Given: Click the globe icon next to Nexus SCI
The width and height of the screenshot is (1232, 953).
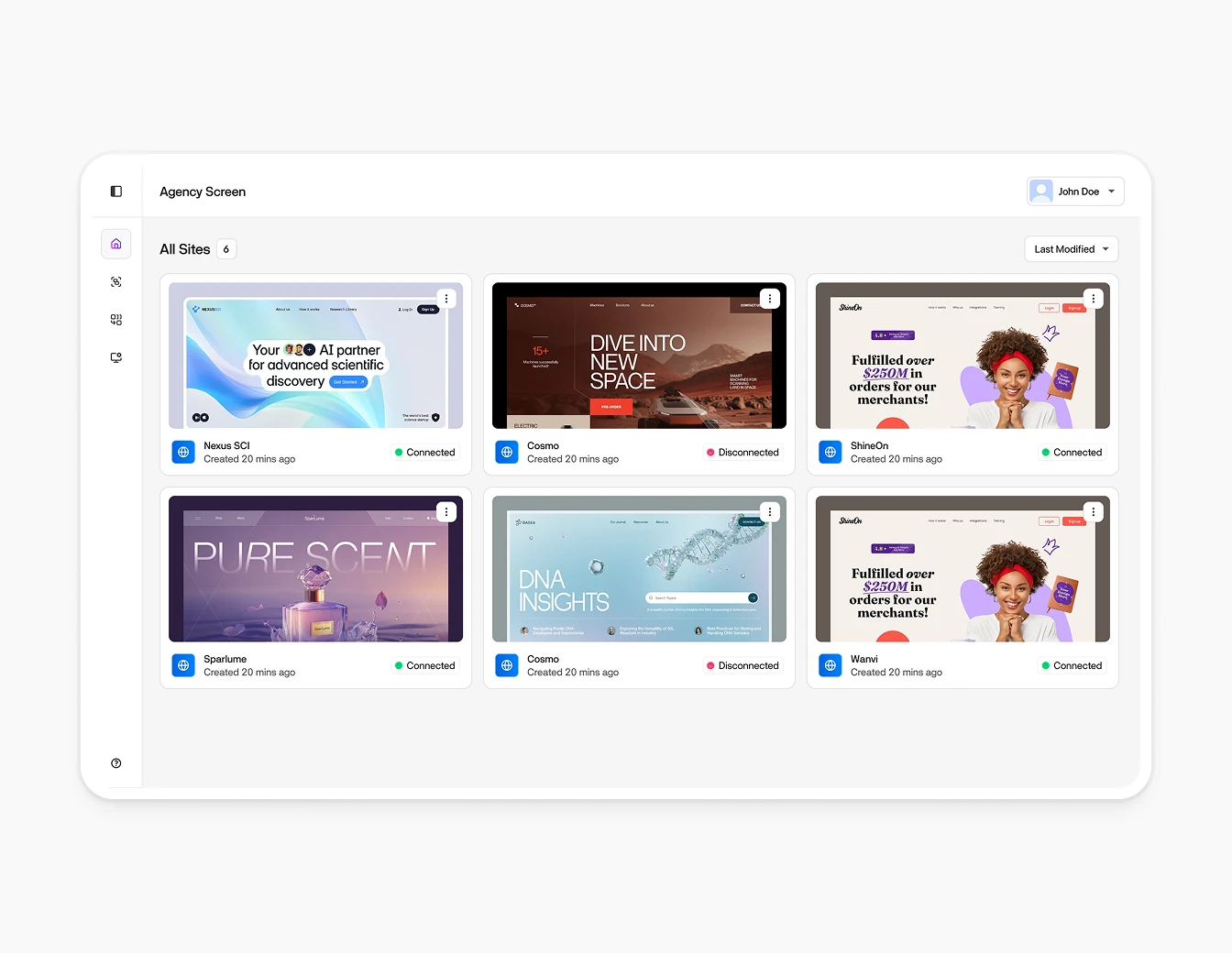Looking at the screenshot, I should coord(183,452).
